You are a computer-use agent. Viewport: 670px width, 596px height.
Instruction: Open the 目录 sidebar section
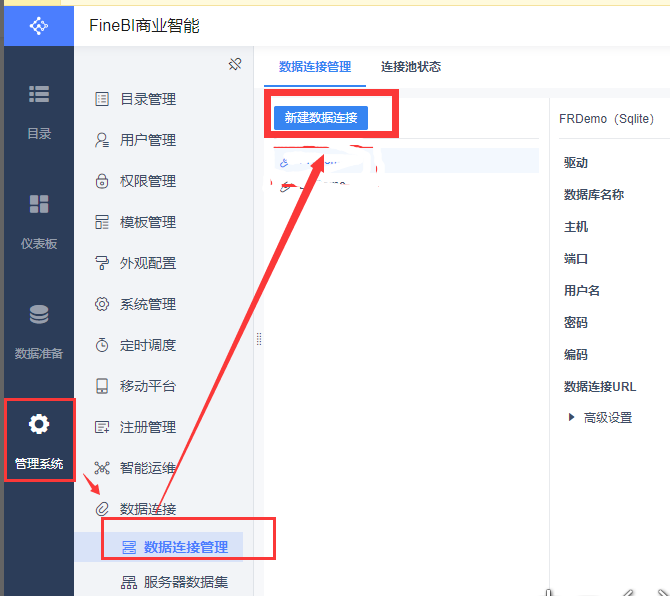tap(39, 112)
